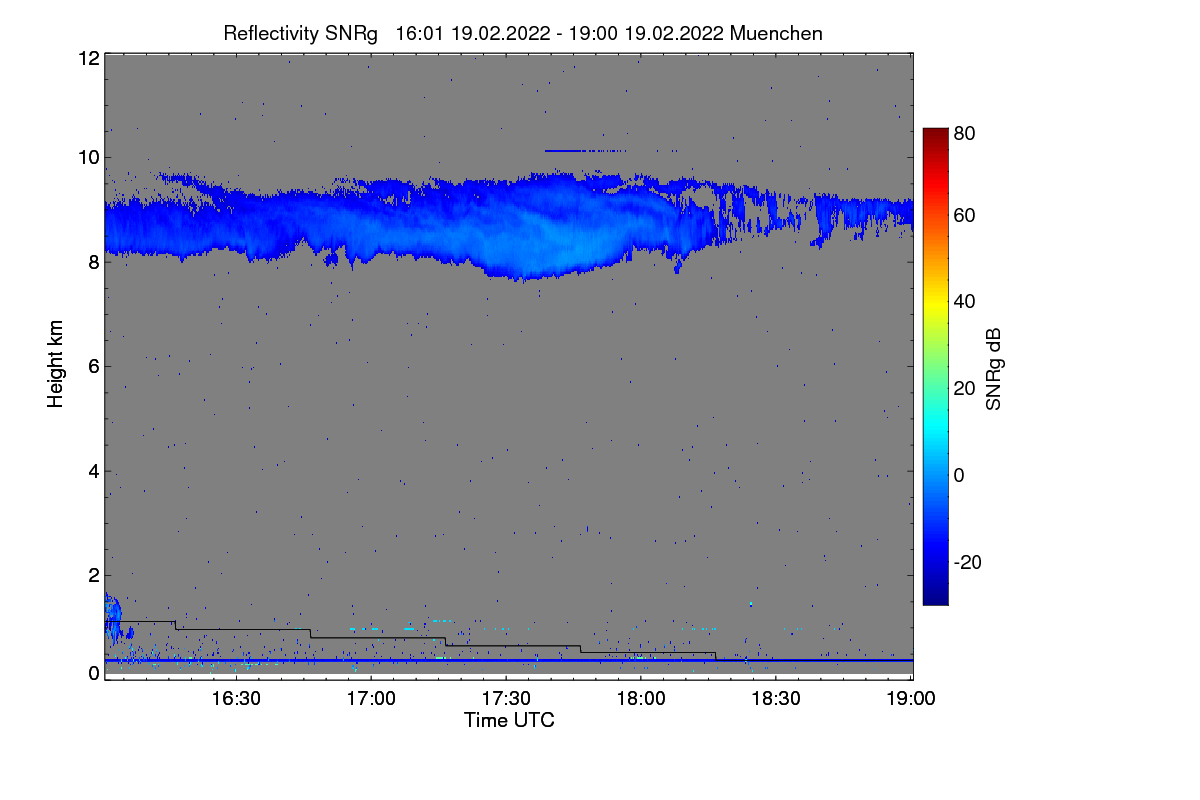Click the 18:00 time tick label
1200x800 pixels.
tap(641, 698)
